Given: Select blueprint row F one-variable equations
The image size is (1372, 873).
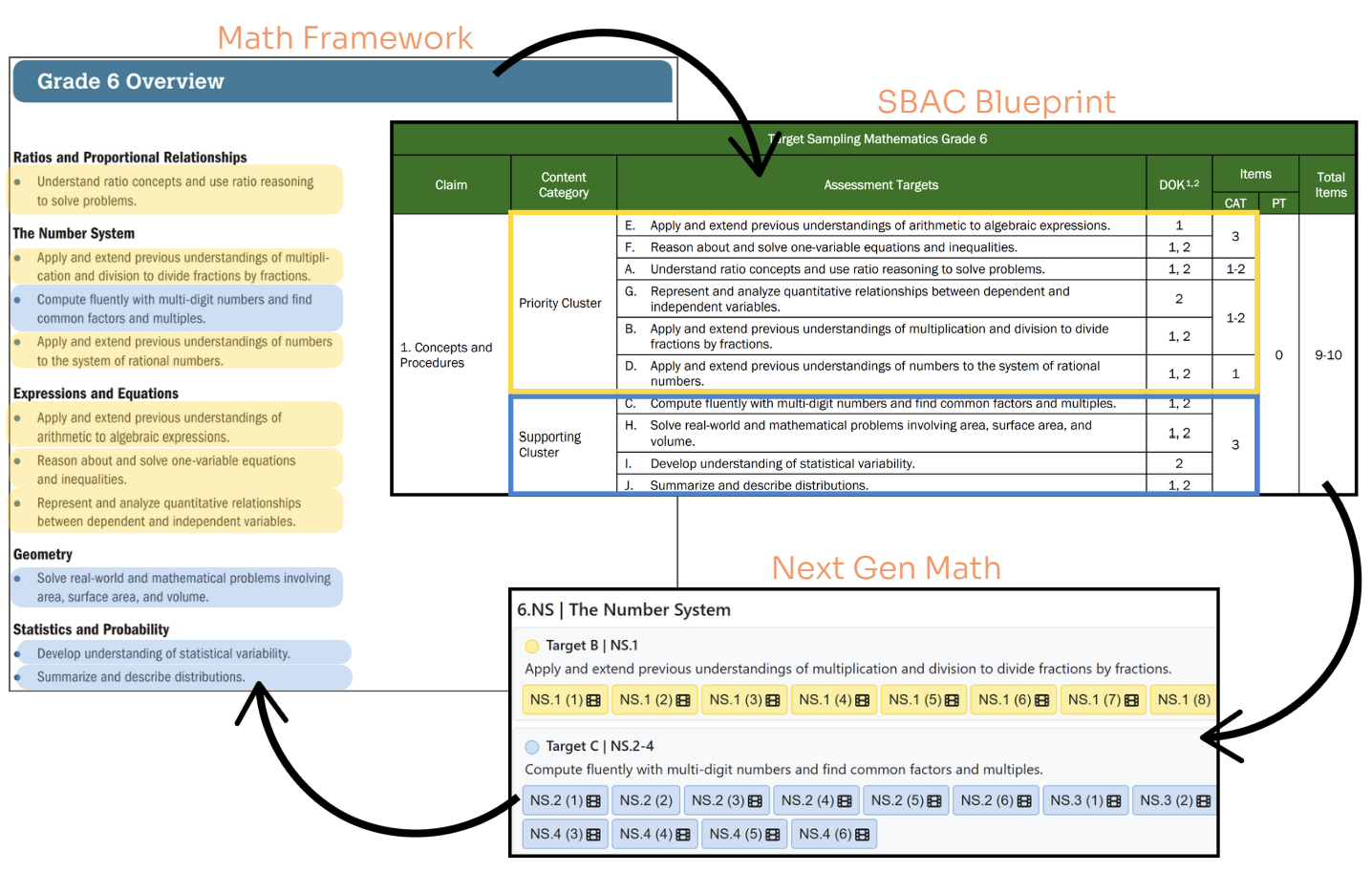Looking at the screenshot, I should (x=882, y=247).
